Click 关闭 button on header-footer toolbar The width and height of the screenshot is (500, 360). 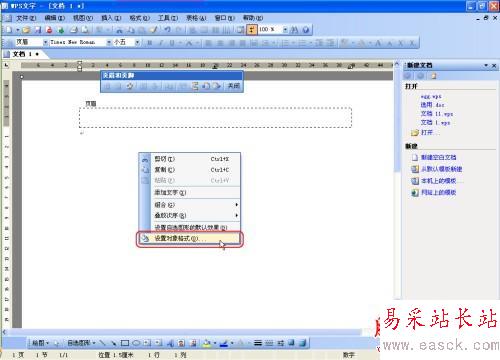[234, 86]
